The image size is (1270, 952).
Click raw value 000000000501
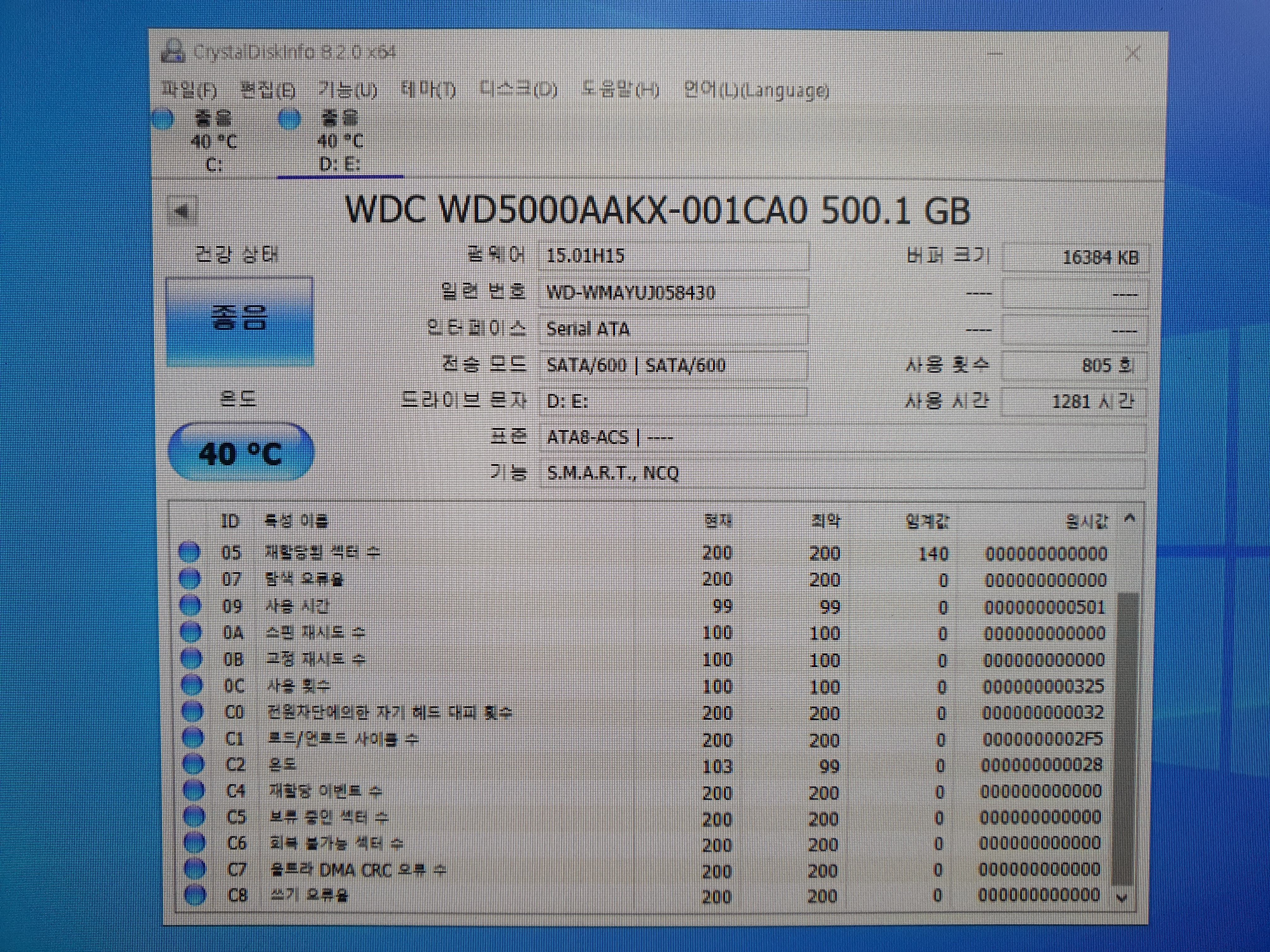[x=1044, y=607]
